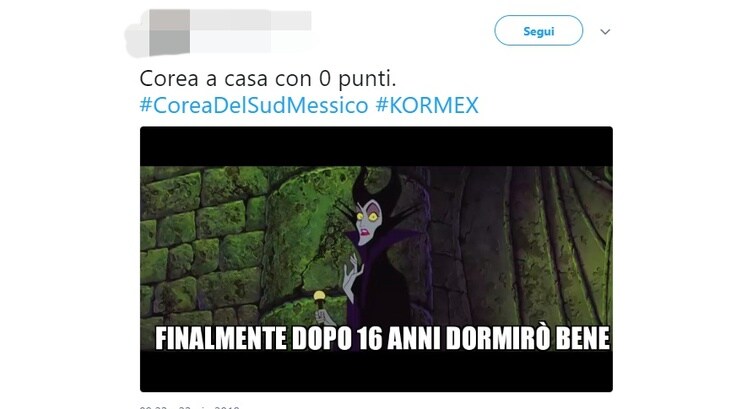Click the bottom black bar of the meme
The image size is (736, 409).
pos(376,371)
